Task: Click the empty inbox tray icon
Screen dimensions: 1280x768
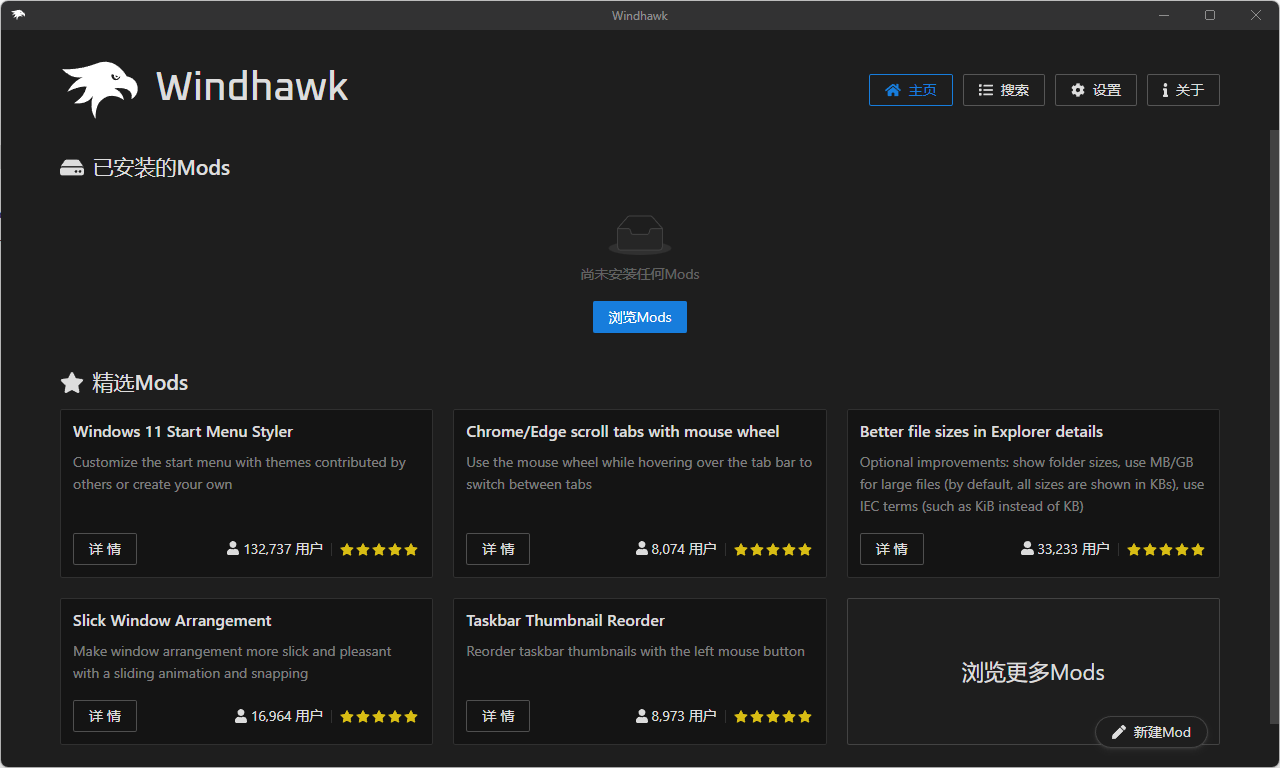Action: (640, 235)
